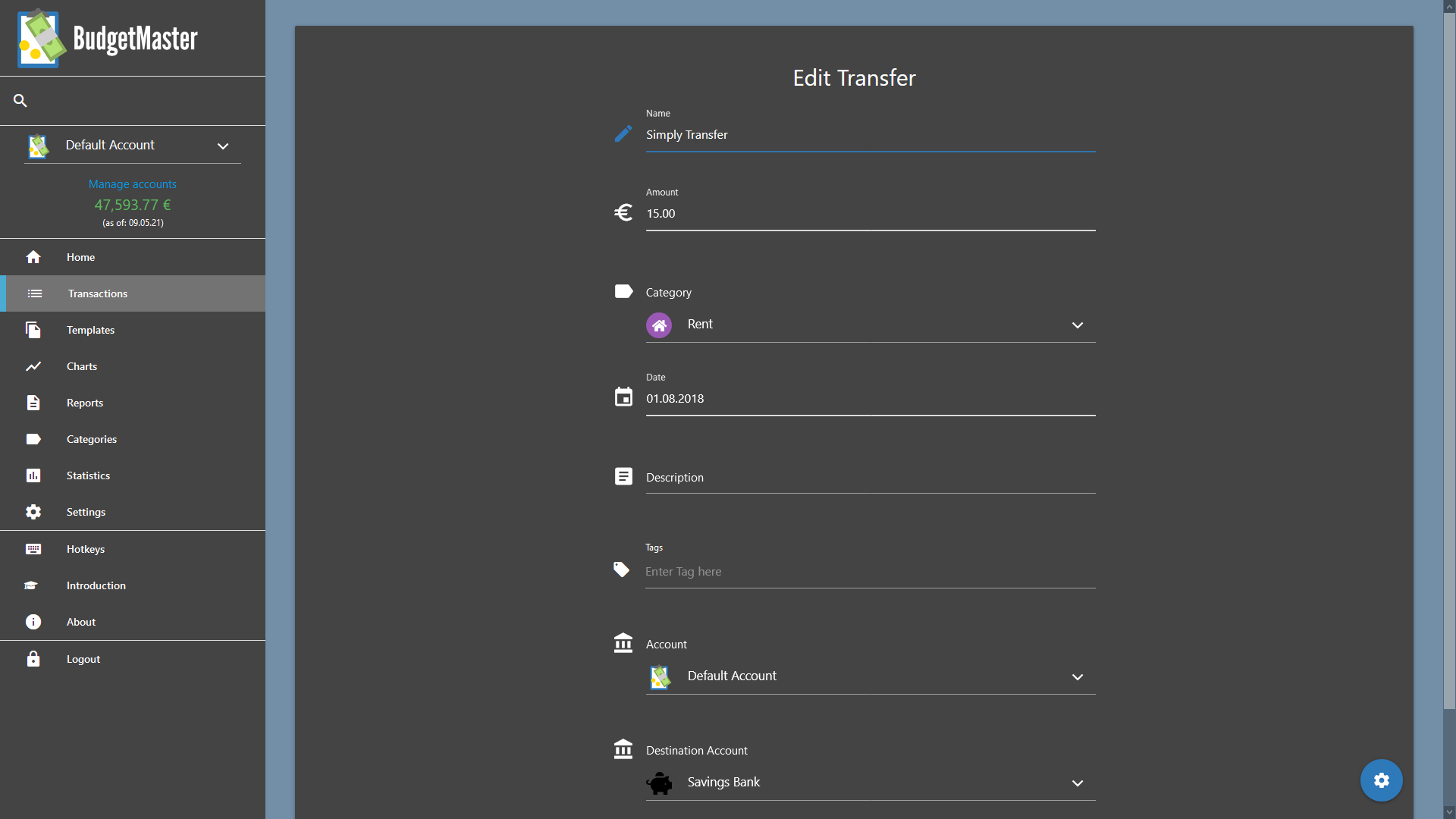Open the Category dropdown showing Rent
This screenshot has height=819, width=1456.
[x=871, y=325]
